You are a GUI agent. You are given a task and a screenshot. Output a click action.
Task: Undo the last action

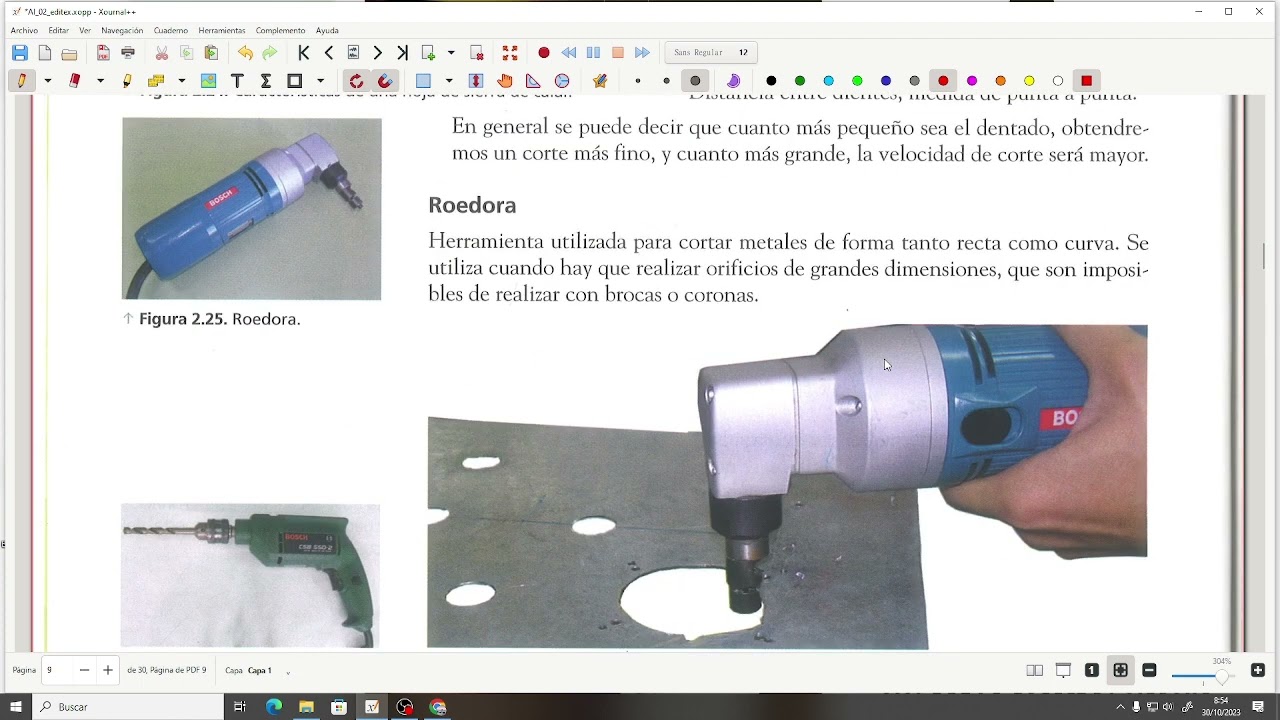tap(245, 53)
